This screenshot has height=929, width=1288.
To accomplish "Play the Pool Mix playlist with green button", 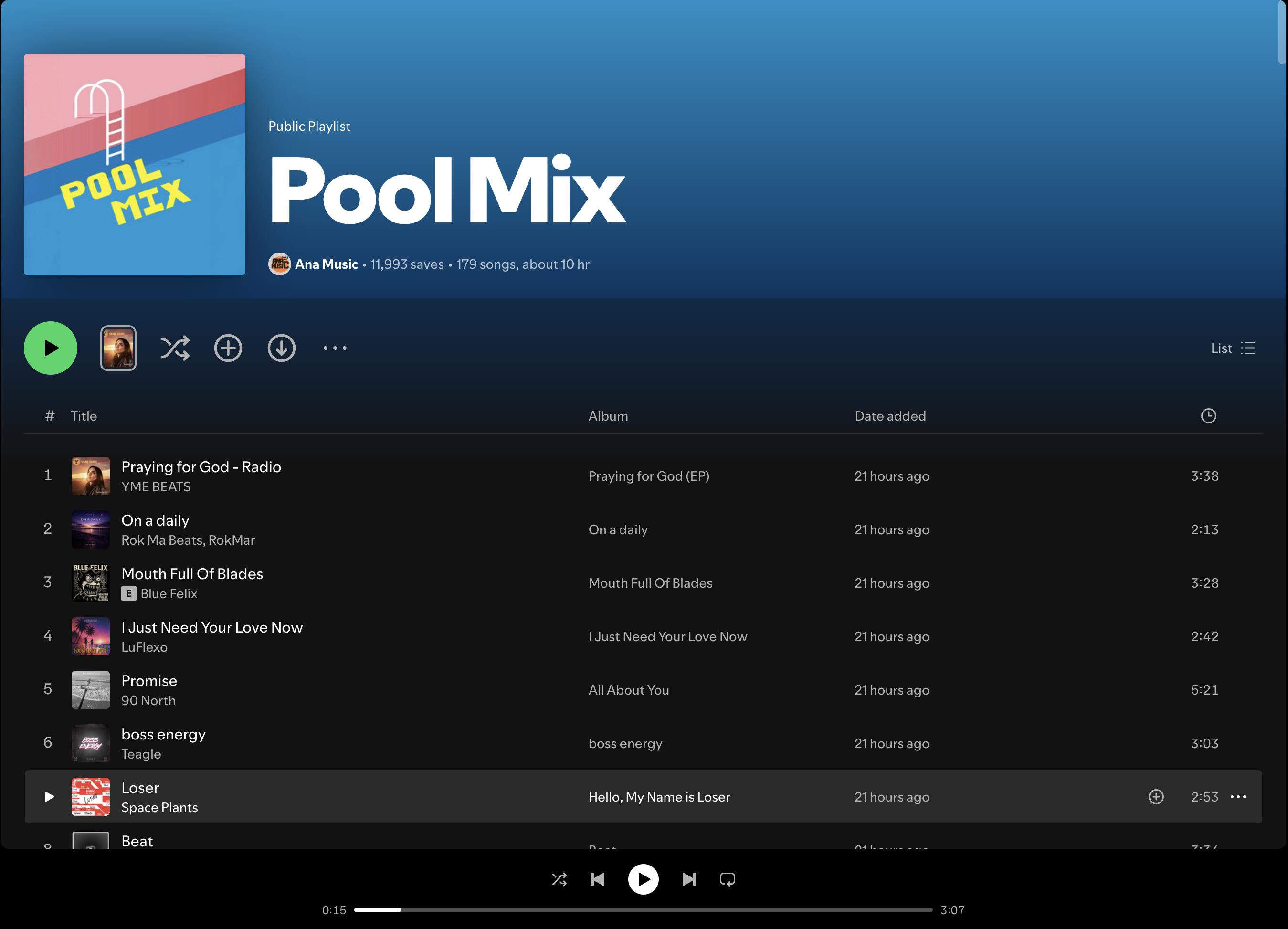I will tap(51, 348).
